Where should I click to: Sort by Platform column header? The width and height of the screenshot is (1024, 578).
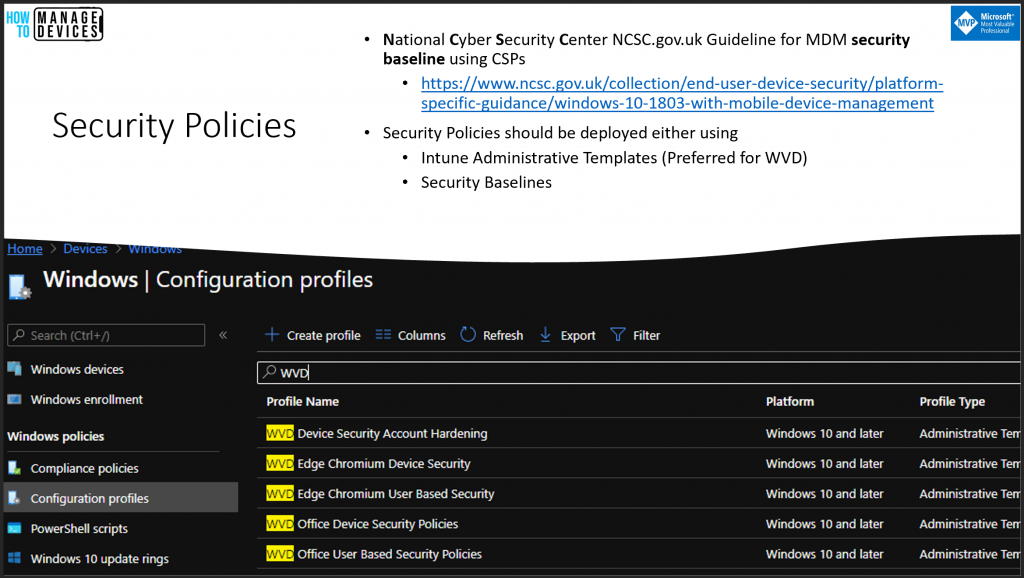click(790, 402)
